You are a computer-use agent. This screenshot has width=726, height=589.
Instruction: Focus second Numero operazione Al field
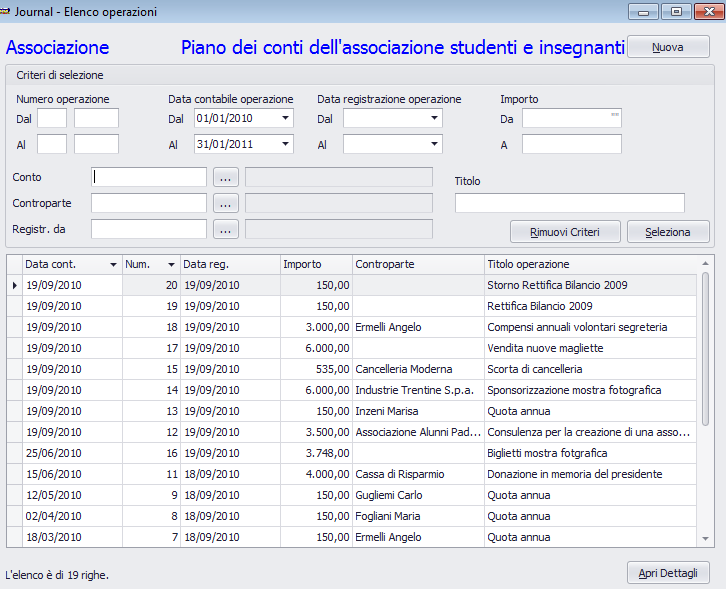pyautogui.click(x=96, y=144)
